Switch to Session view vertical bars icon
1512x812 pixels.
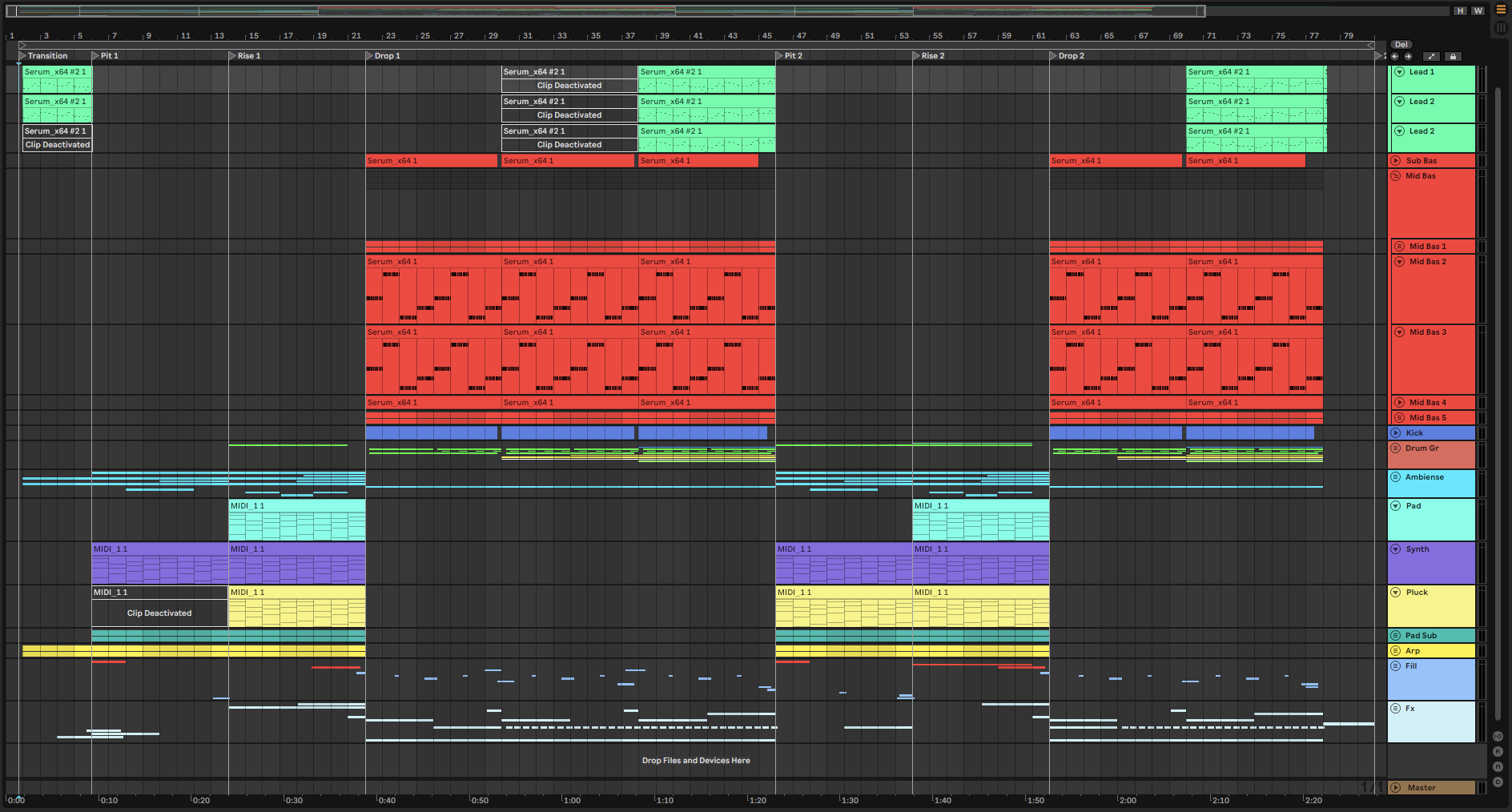(x=1501, y=27)
